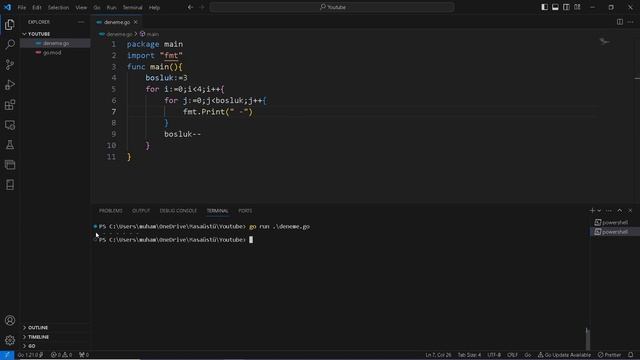
Task: Open the Remote Explorer icon
Action: click(10, 125)
